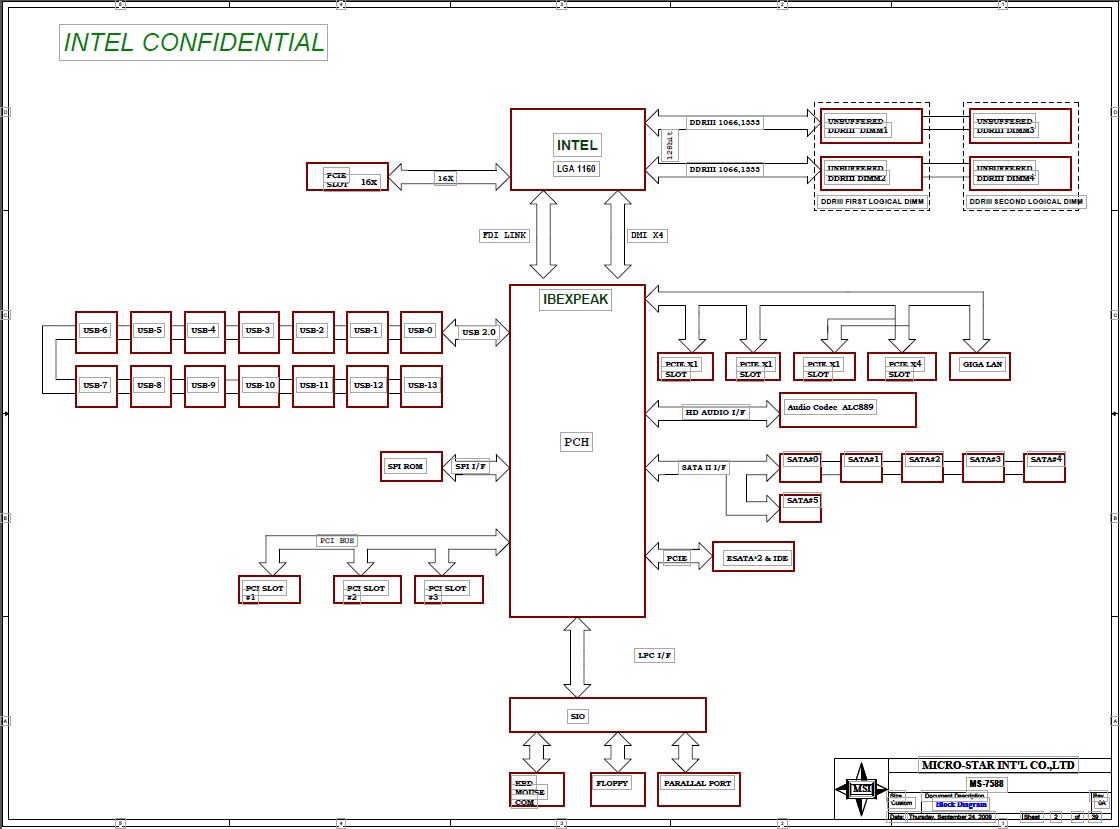Viewport: 1120px width, 829px height.
Task: Click the 16X arrow label
Action: click(446, 179)
